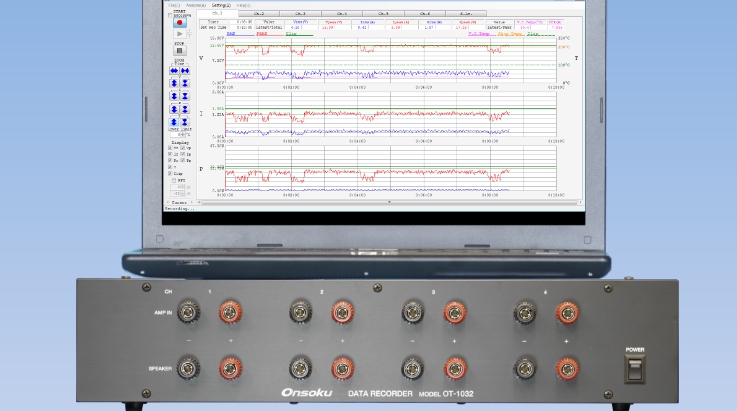Viewport: 737px width, 411px height.
Task: Compress time axis with horizontal zoom-in arrows
Action: point(185,70)
